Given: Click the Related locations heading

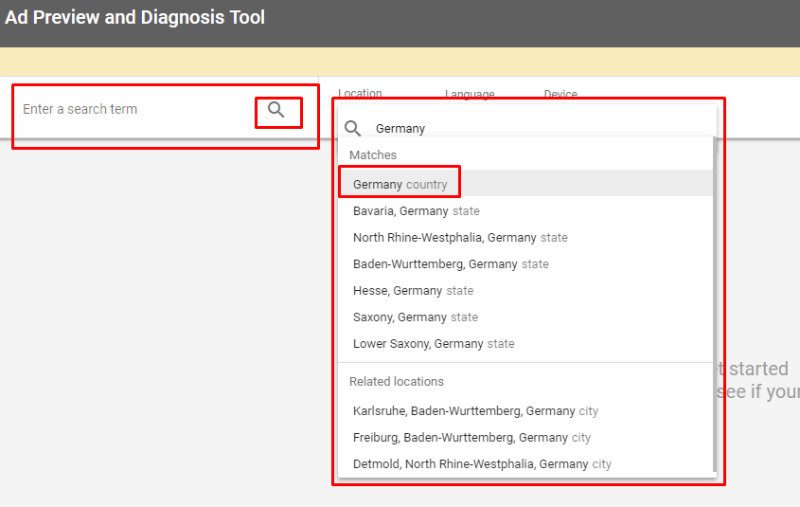Looking at the screenshot, I should click(x=396, y=382).
